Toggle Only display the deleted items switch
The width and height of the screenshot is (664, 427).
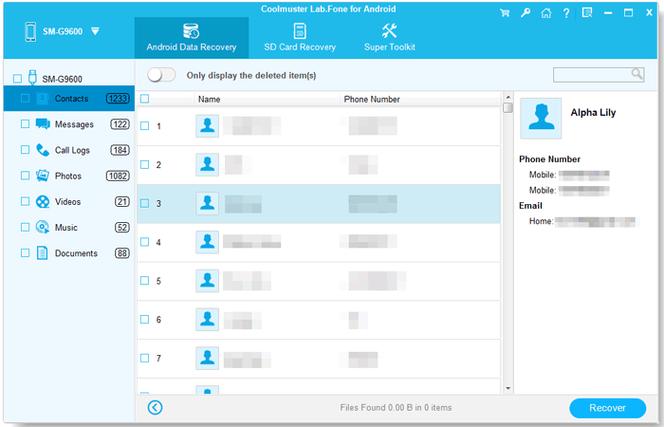[161, 75]
